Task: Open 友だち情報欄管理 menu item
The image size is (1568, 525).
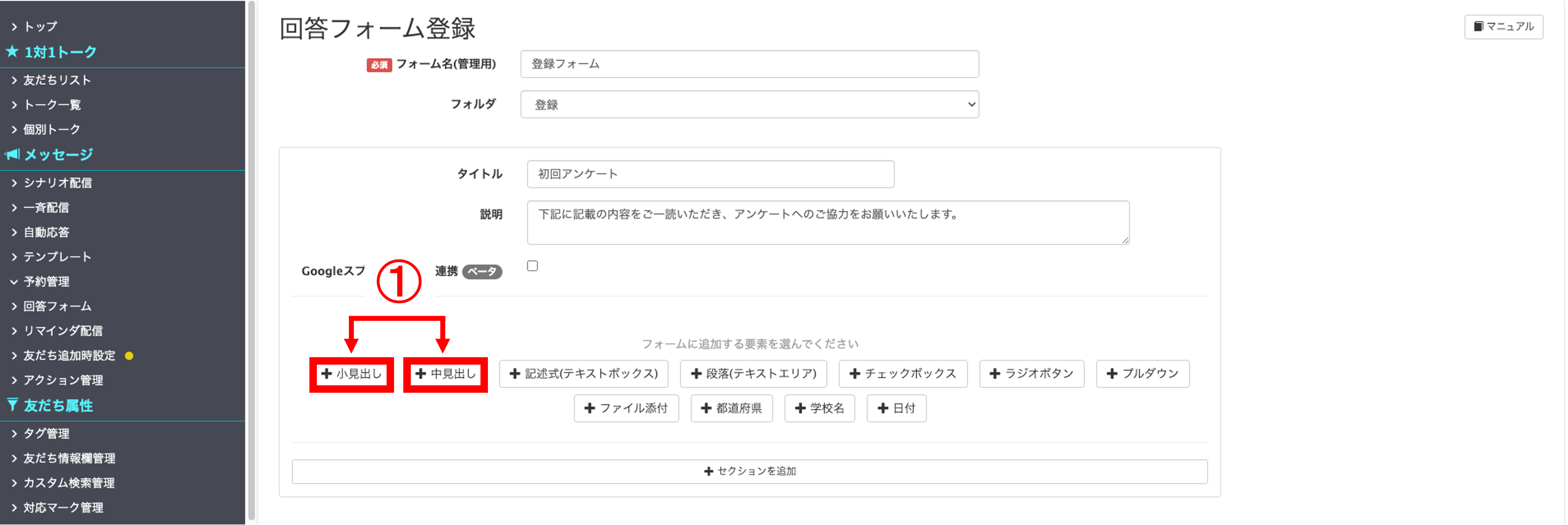Action: click(x=69, y=458)
